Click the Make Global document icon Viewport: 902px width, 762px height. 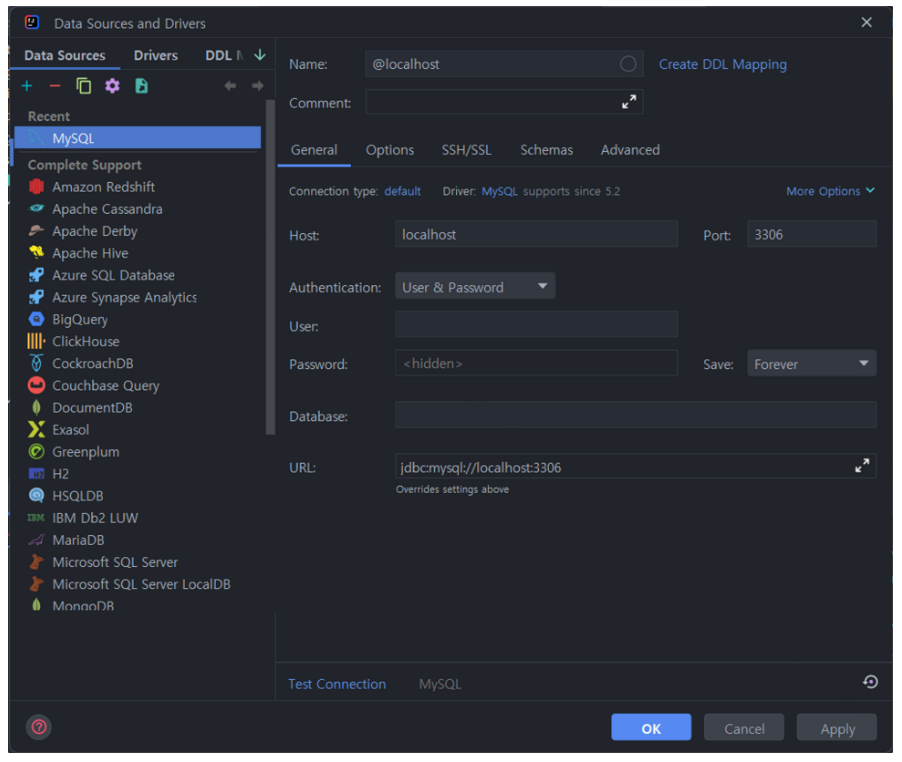142,86
